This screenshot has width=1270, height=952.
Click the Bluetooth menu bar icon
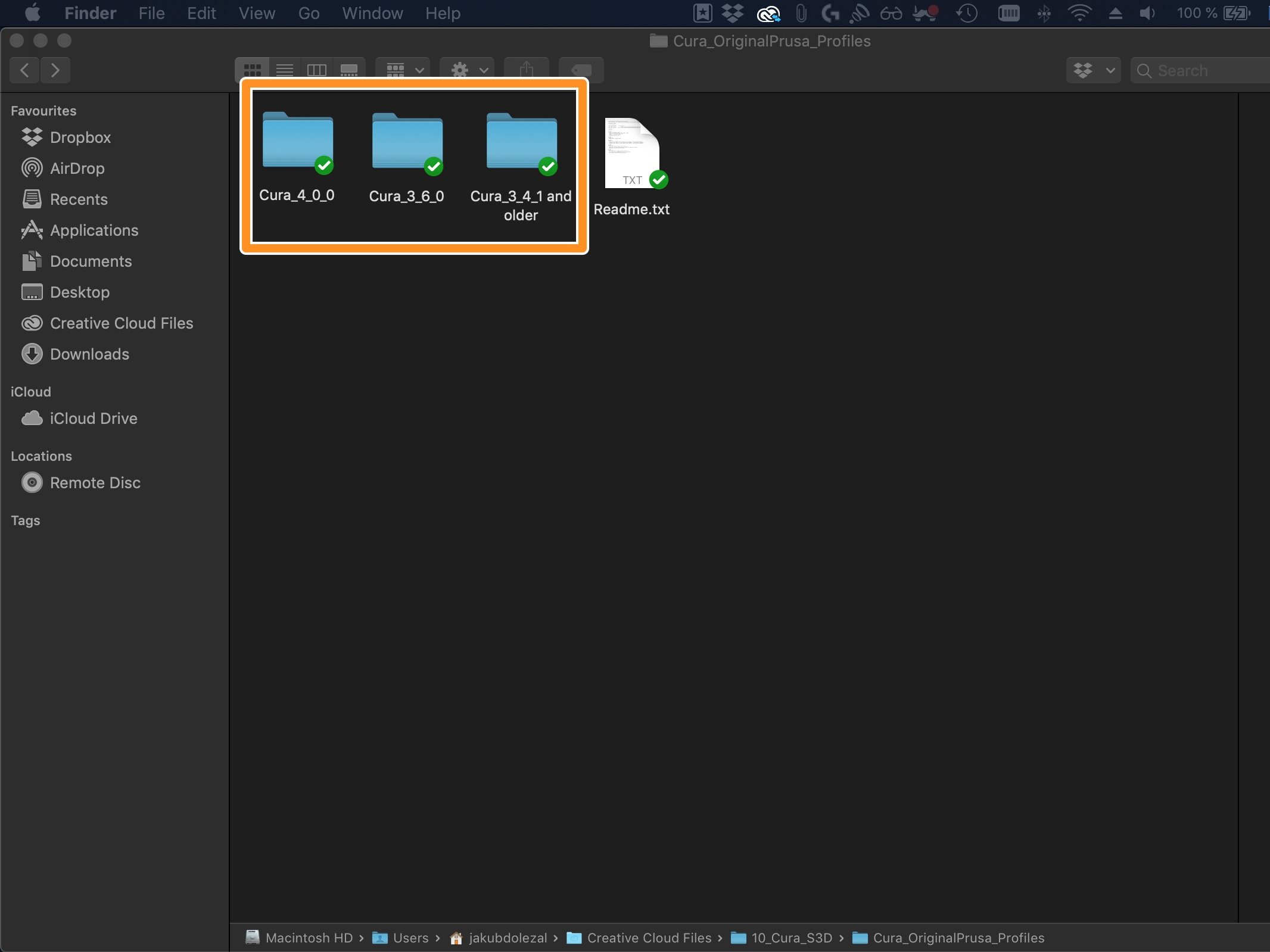(x=1044, y=13)
